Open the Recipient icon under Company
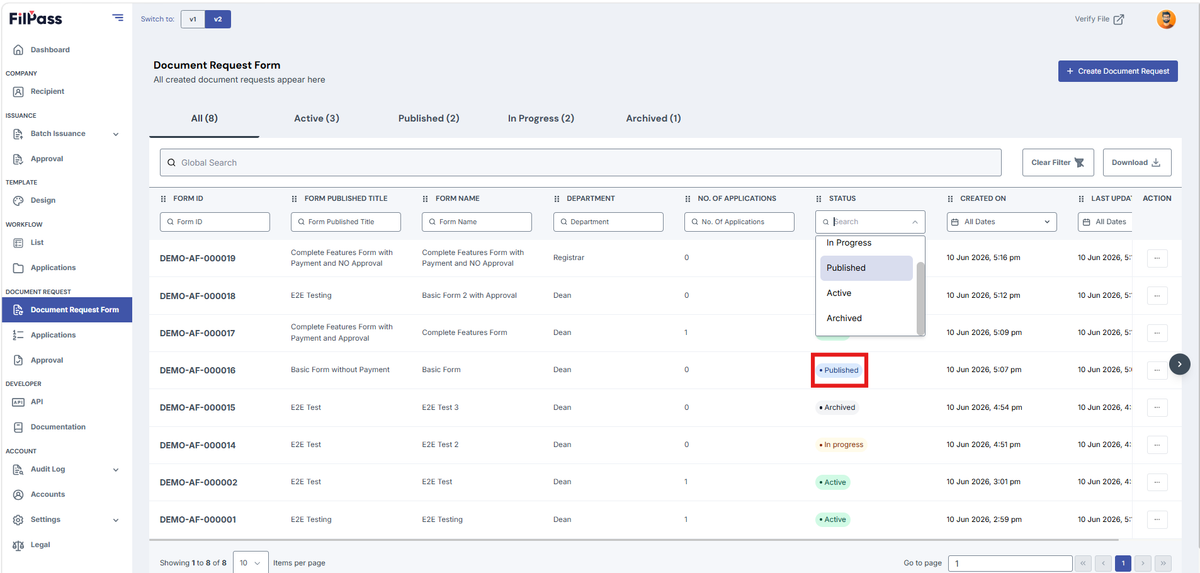The height and width of the screenshot is (573, 1200). (18, 91)
